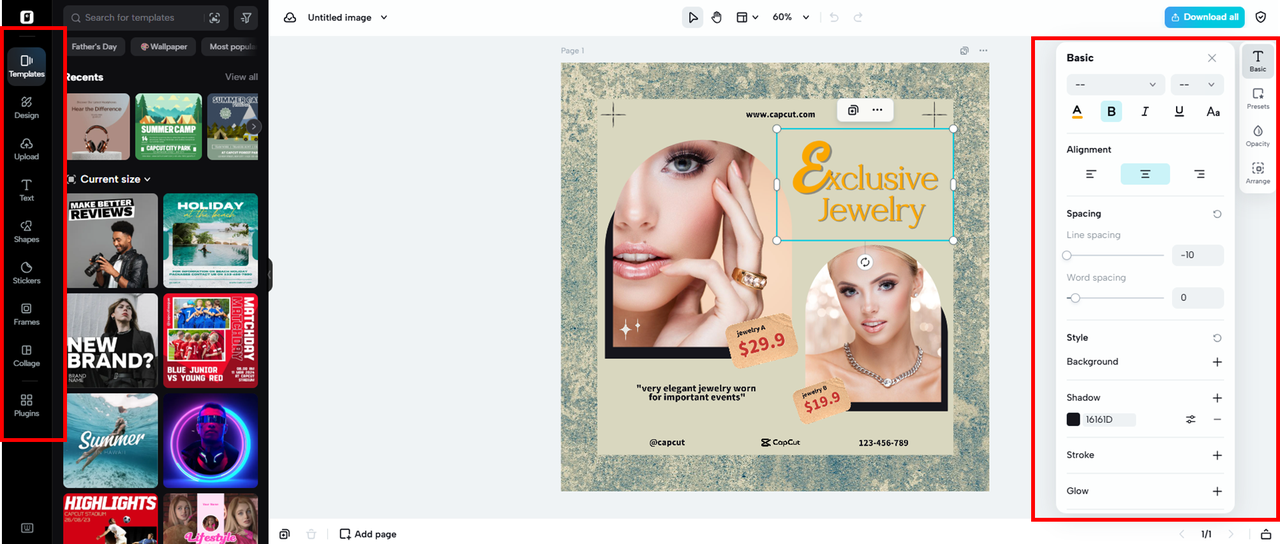
Task: Select the pointer select tool
Action: (692, 18)
